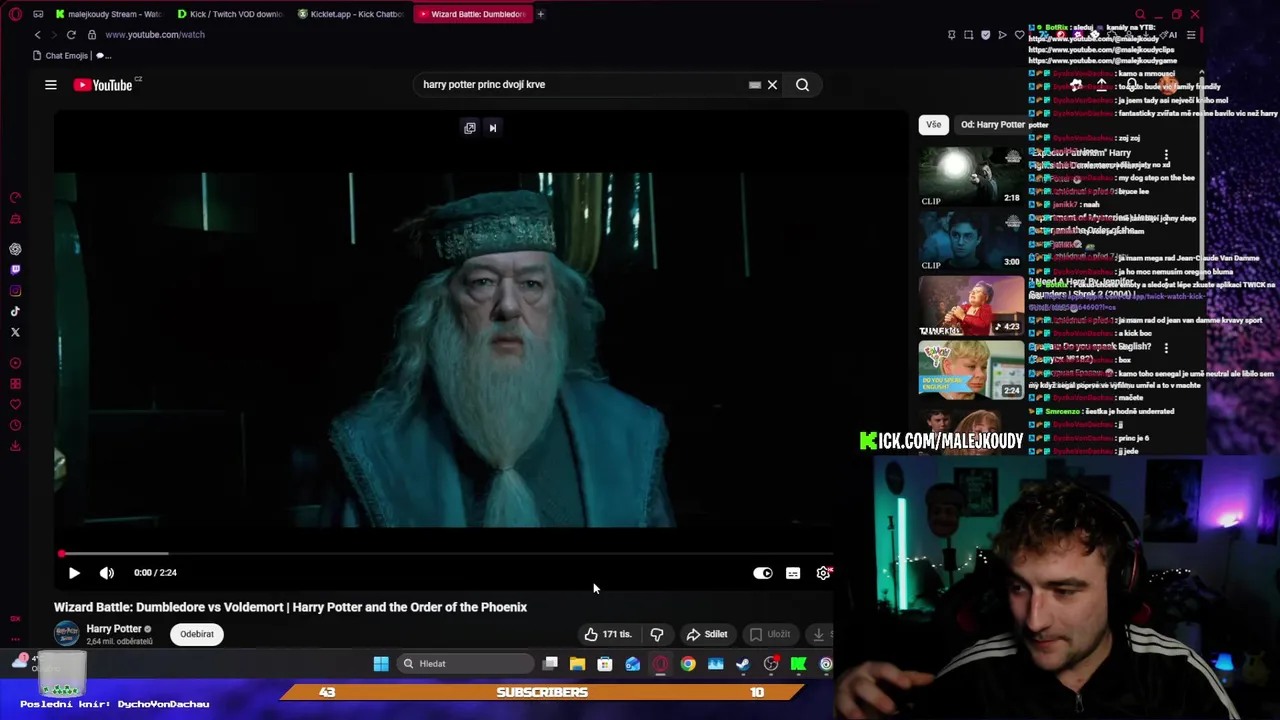Viewport: 1280px width, 720px height.
Task: Open Task View on taskbar
Action: 550,664
